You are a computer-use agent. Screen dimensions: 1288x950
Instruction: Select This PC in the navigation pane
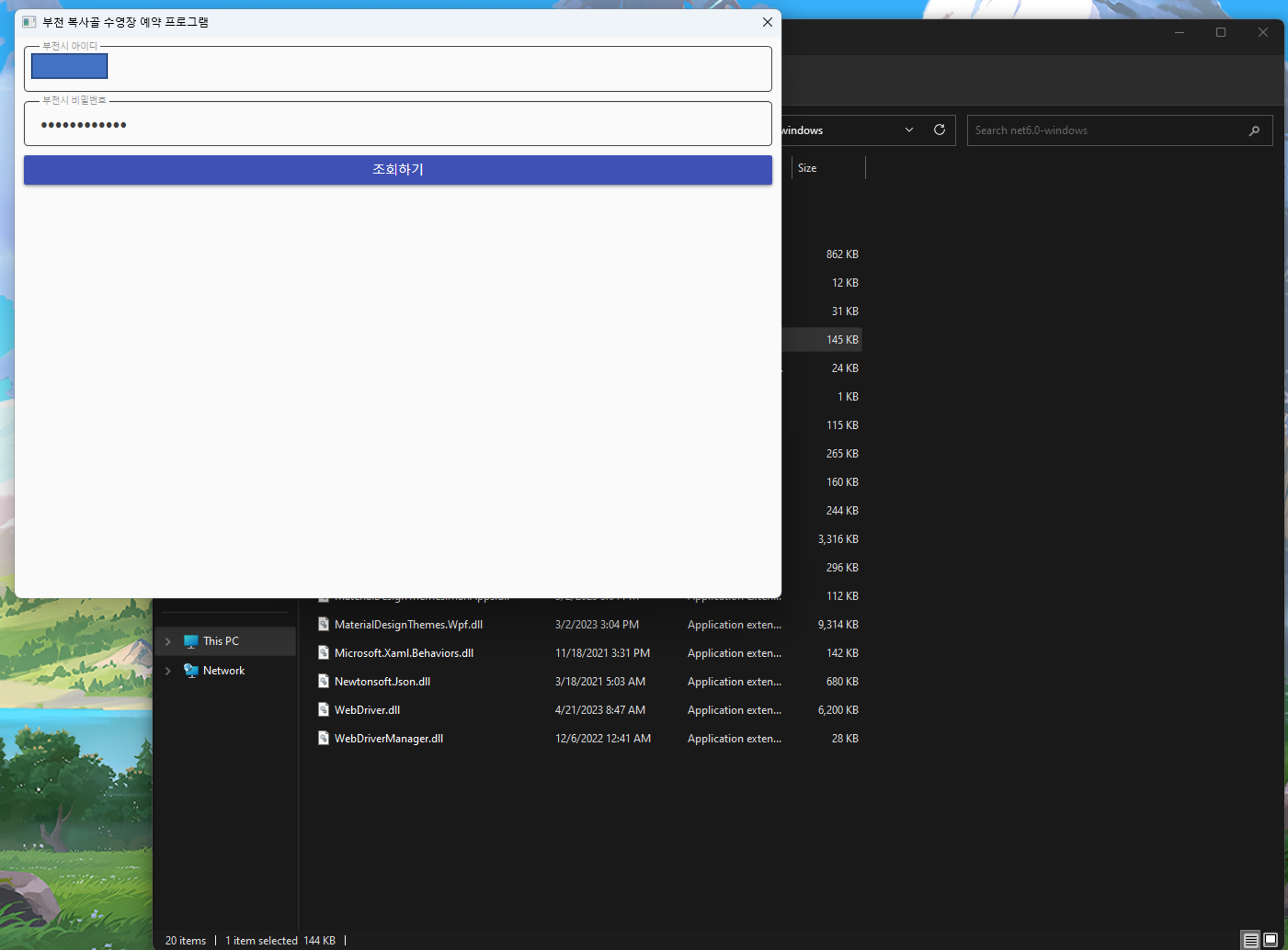pyautogui.click(x=225, y=641)
